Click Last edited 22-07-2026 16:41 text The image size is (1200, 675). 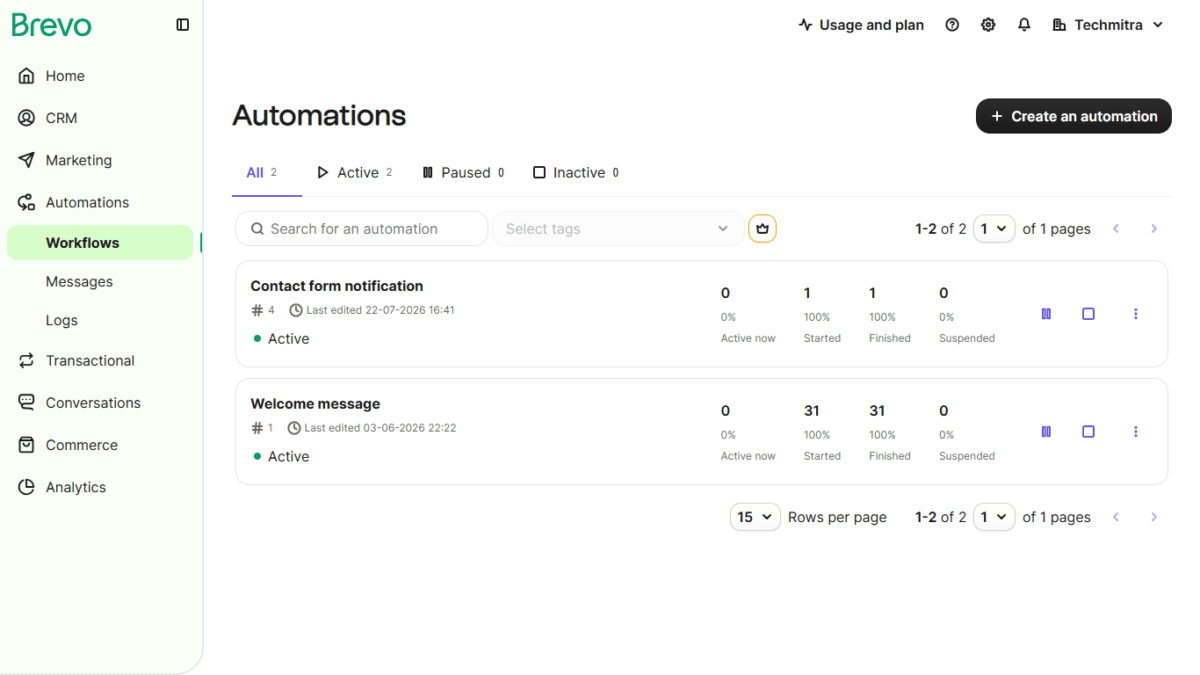(380, 310)
